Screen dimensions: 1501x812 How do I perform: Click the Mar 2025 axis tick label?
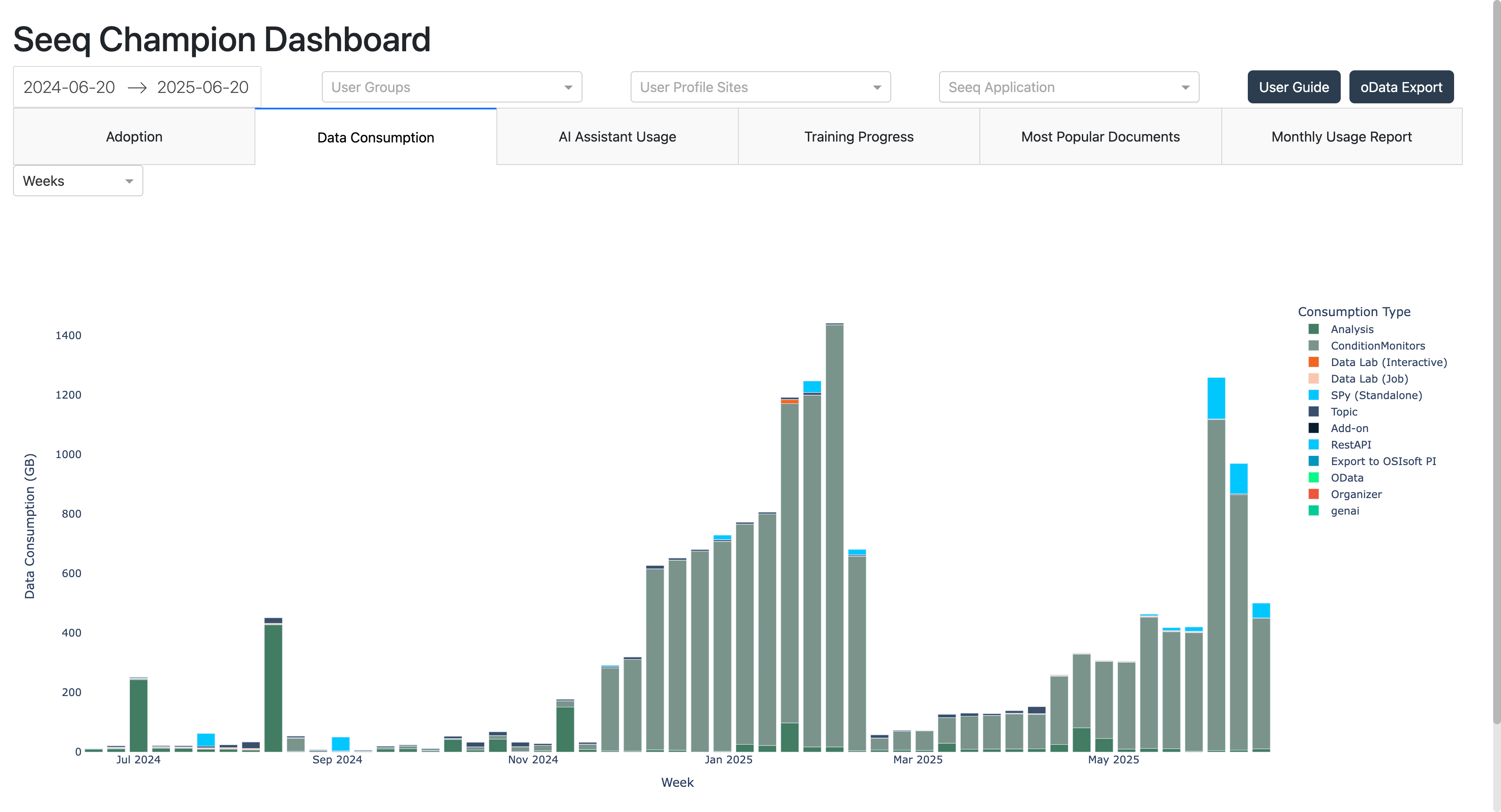[x=918, y=759]
